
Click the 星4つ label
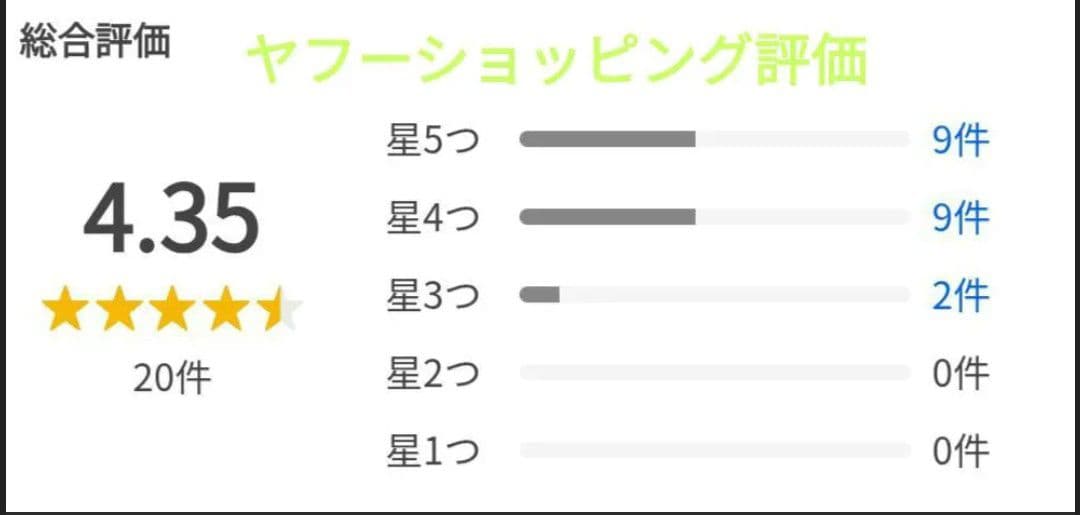tap(433, 218)
